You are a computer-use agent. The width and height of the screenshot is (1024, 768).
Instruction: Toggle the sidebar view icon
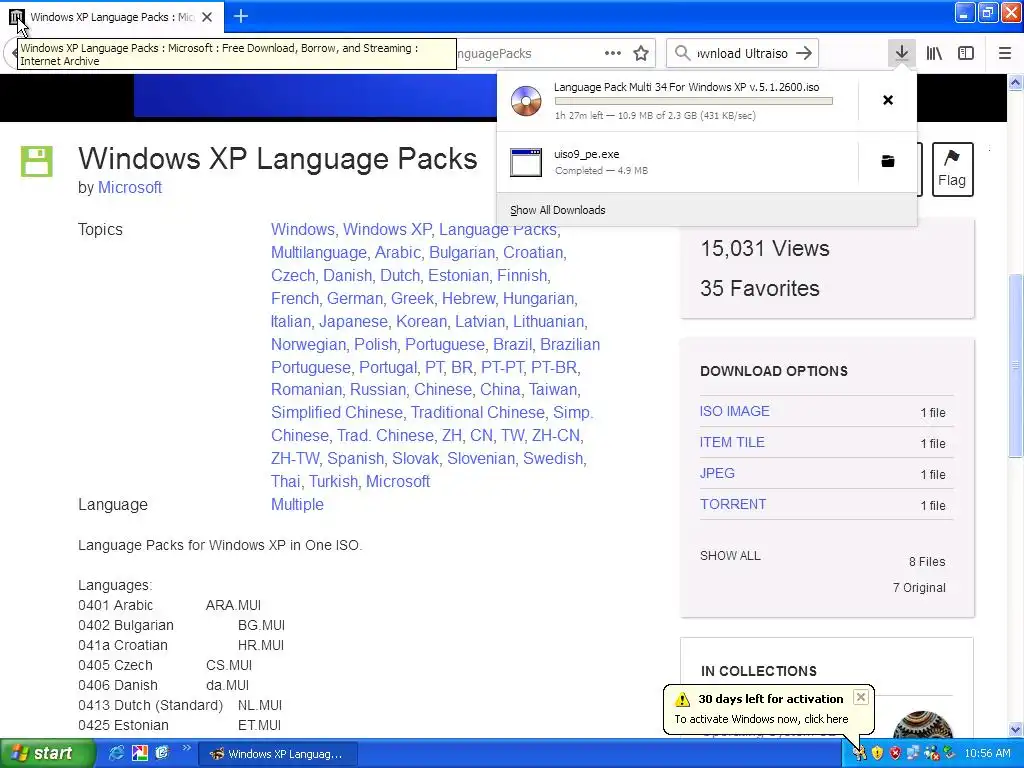966,53
